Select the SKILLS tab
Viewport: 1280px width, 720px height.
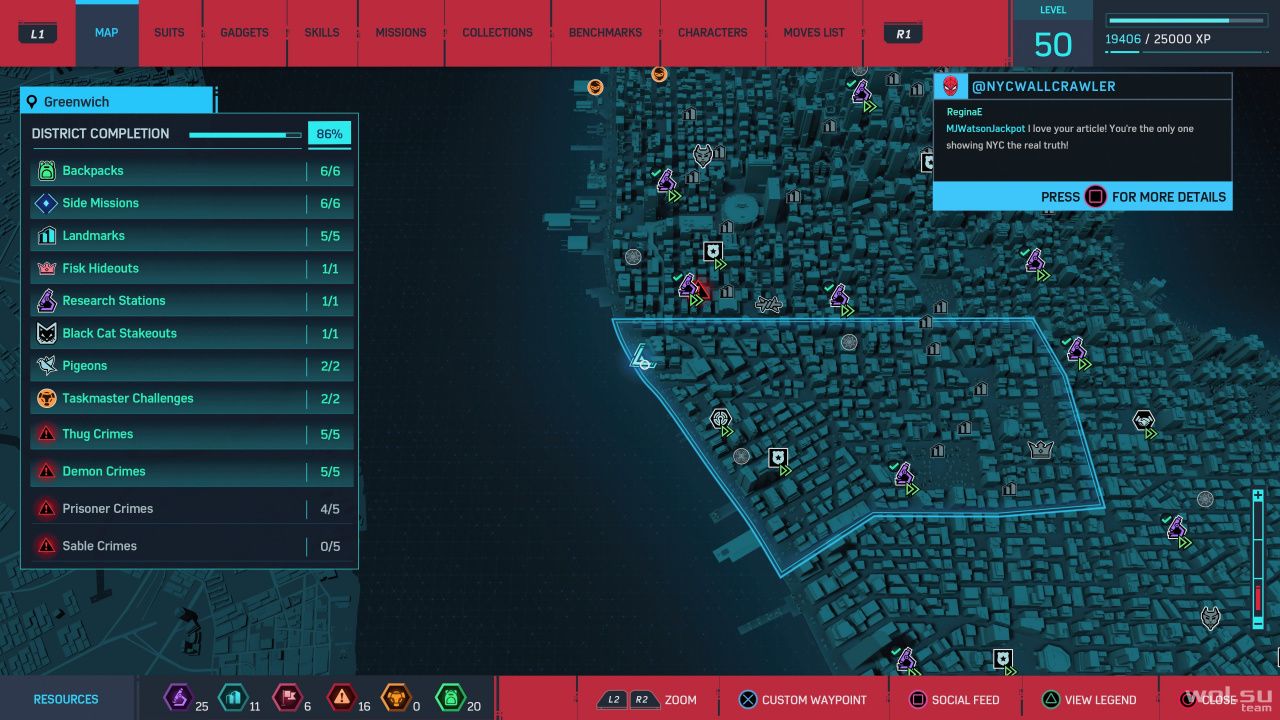point(322,33)
